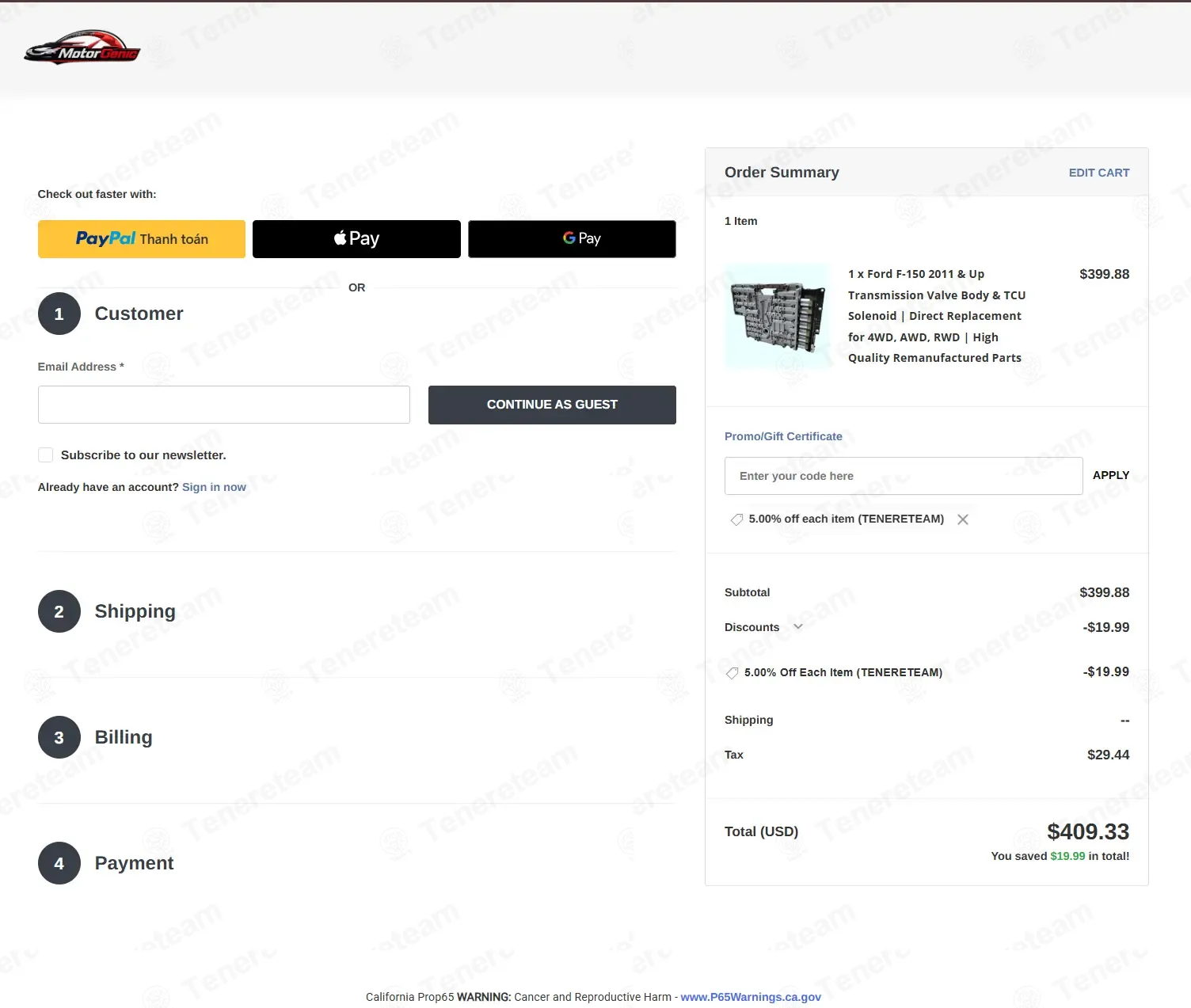Follow the Sign in now link
The height and width of the screenshot is (1008, 1191).
214,487
